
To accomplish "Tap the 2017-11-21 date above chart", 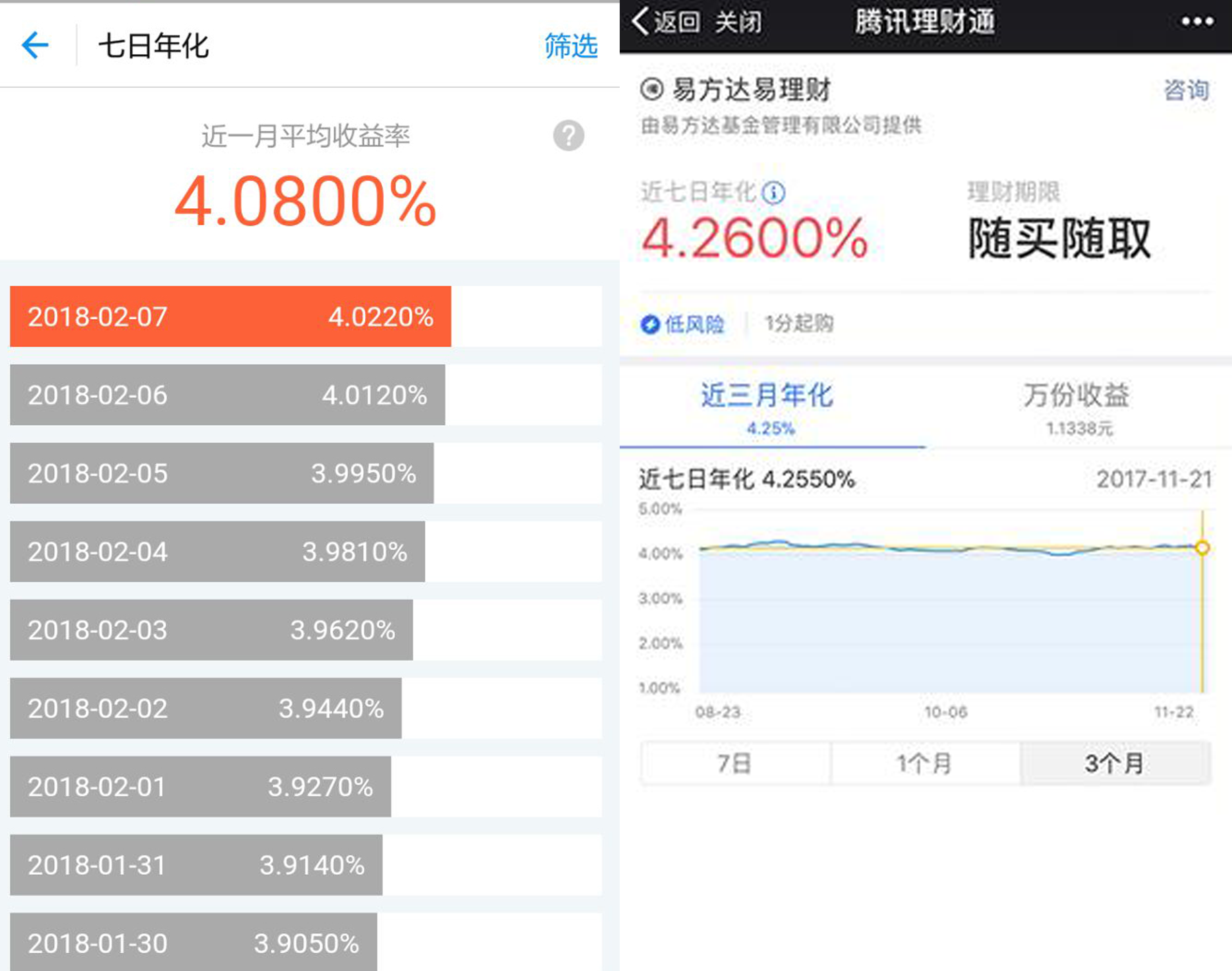I will 1154,479.
